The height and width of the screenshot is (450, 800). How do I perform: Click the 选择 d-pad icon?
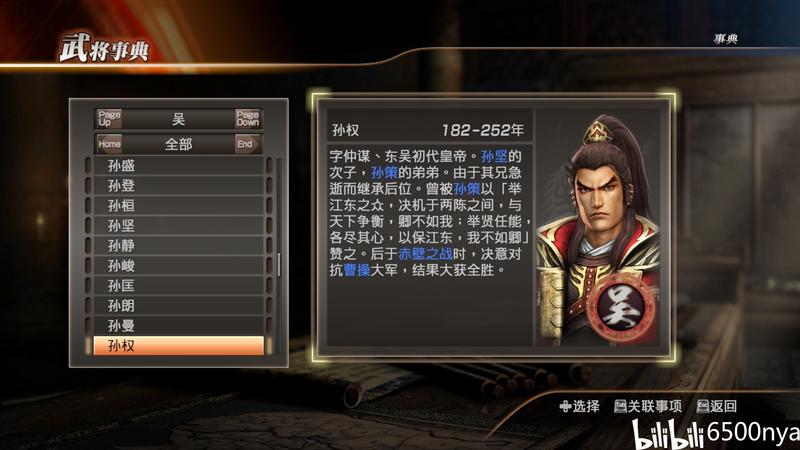[x=565, y=406]
